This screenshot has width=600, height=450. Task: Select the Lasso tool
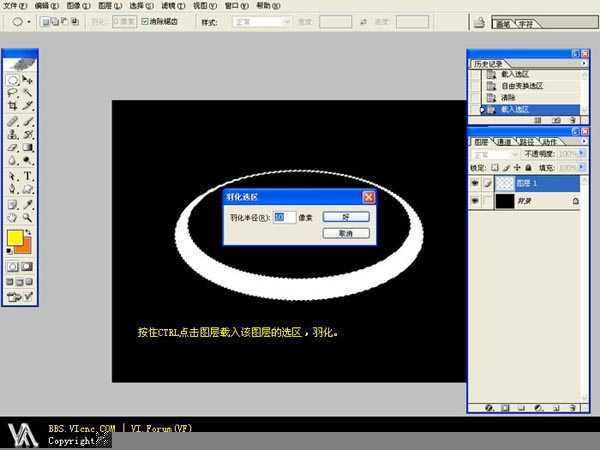(13, 93)
